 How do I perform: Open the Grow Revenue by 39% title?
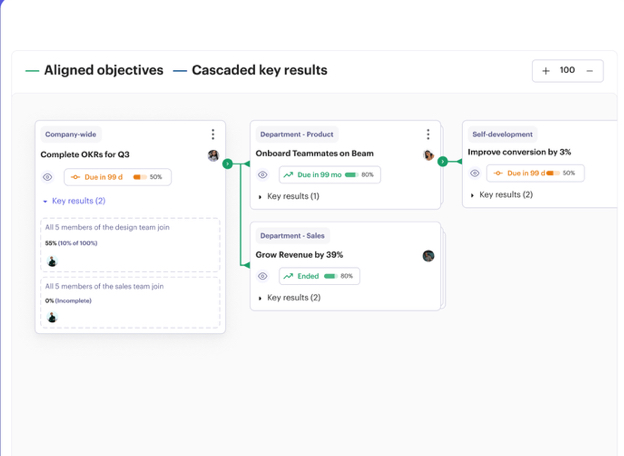(x=299, y=255)
